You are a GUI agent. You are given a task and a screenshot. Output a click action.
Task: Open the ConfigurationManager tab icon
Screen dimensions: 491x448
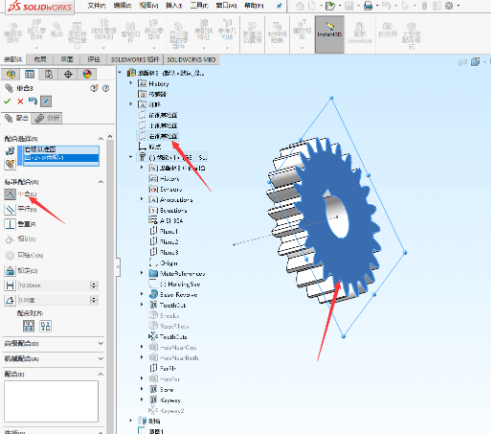click(49, 74)
